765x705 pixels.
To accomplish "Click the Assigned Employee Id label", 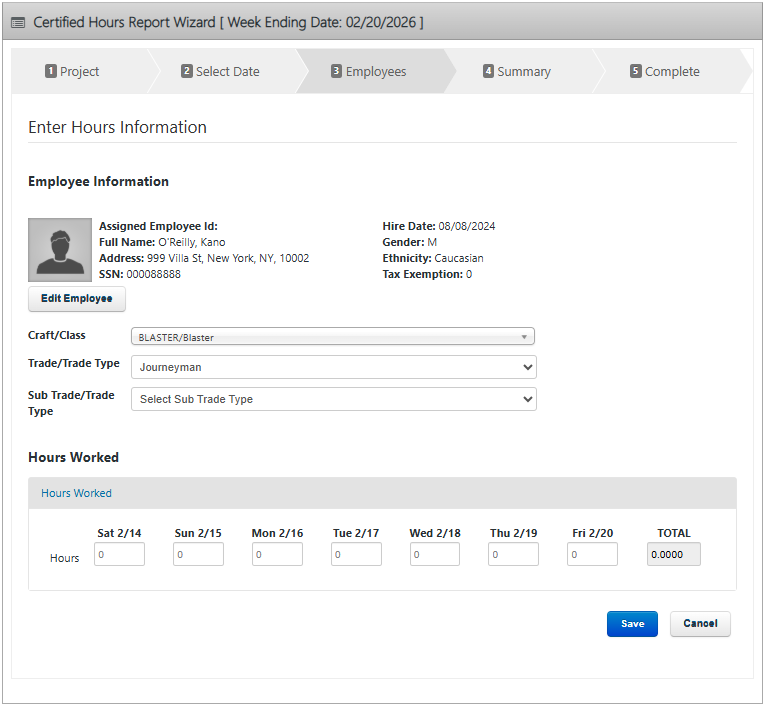I will click(x=159, y=226).
